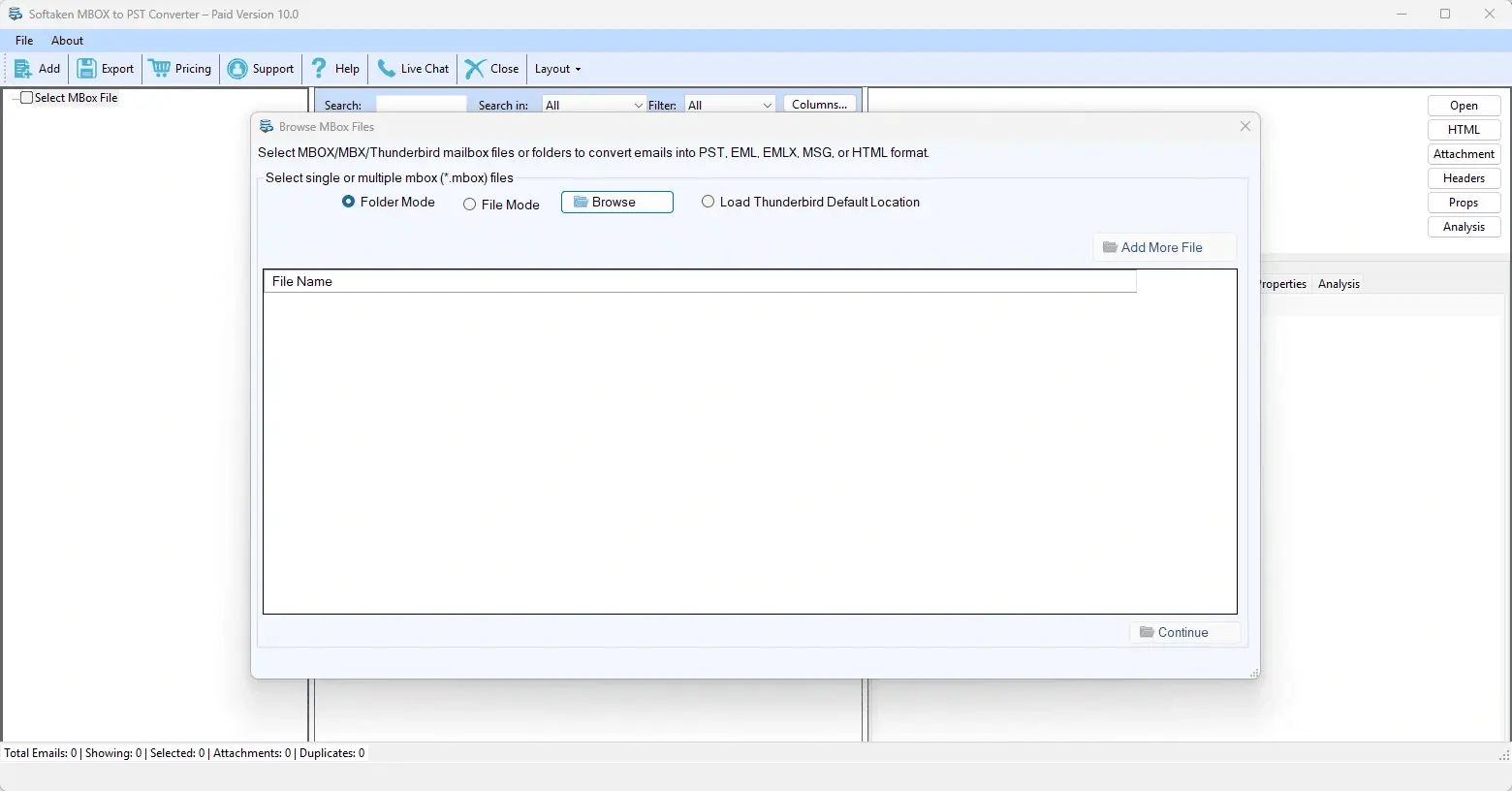Image resolution: width=1512 pixels, height=791 pixels.
Task: Click the Headers button
Action: point(1464,178)
